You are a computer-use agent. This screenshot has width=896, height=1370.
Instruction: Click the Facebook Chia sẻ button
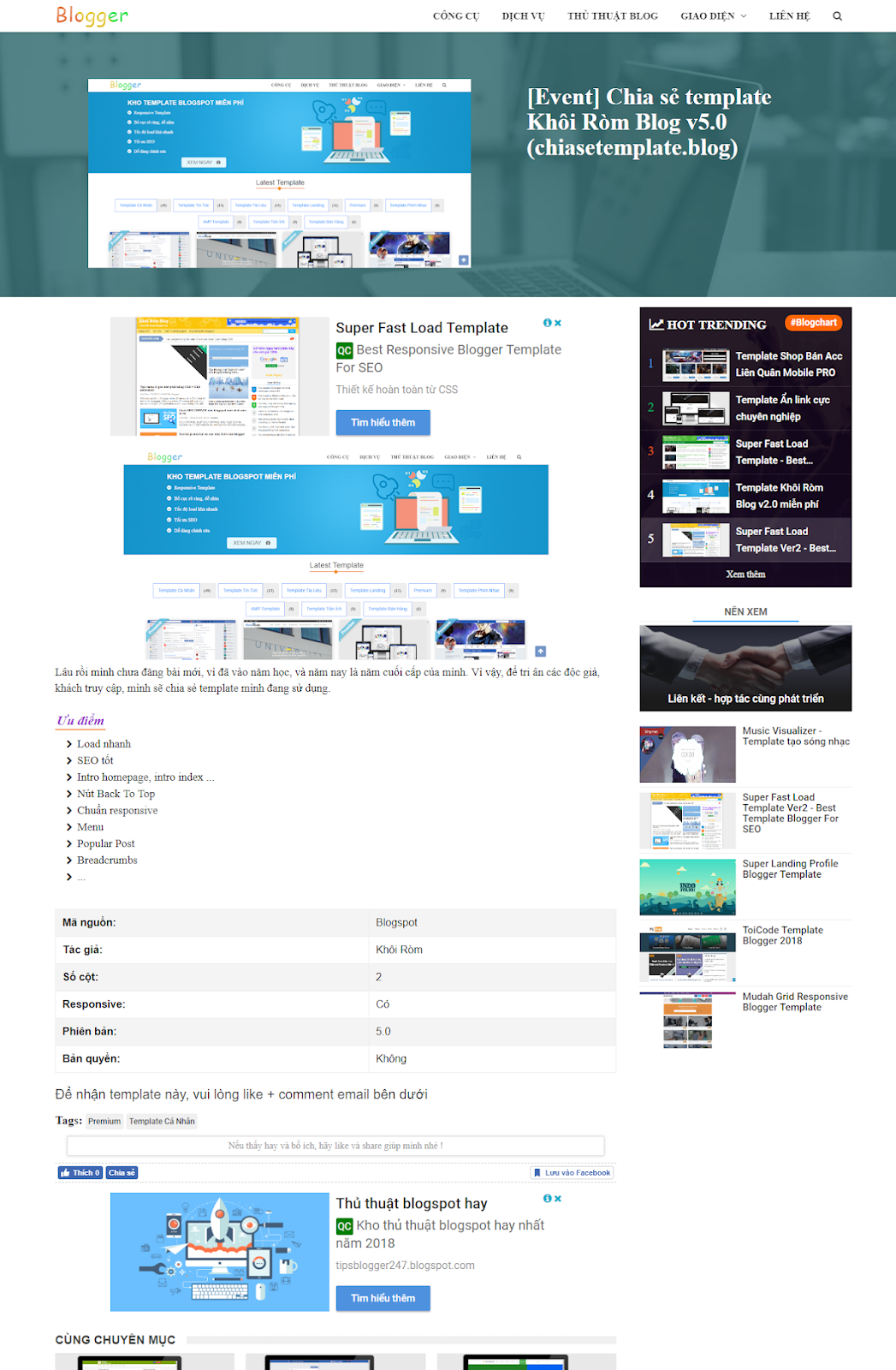122,1173
